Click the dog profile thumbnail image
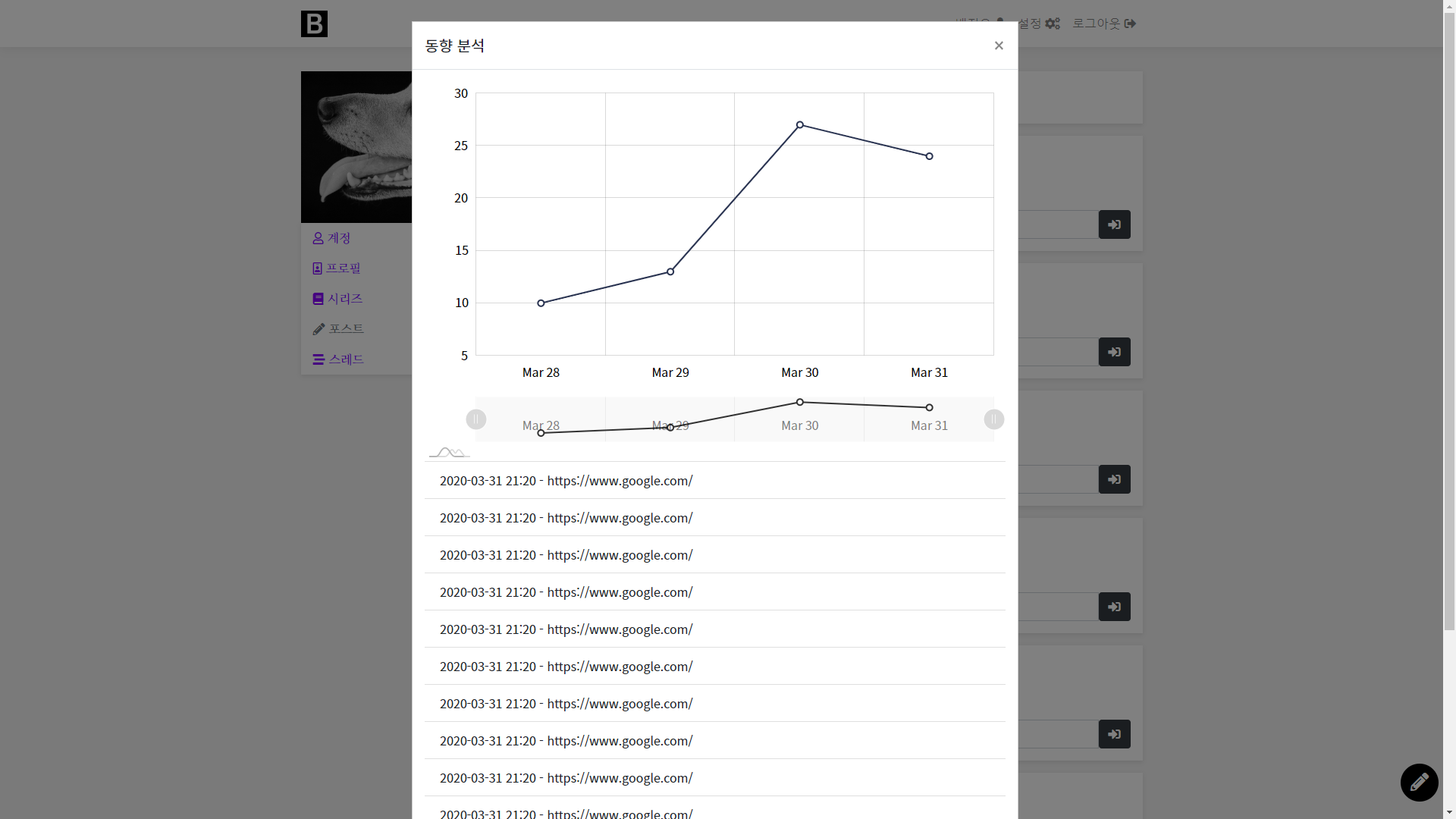Image resolution: width=1456 pixels, height=819 pixels. (356, 147)
